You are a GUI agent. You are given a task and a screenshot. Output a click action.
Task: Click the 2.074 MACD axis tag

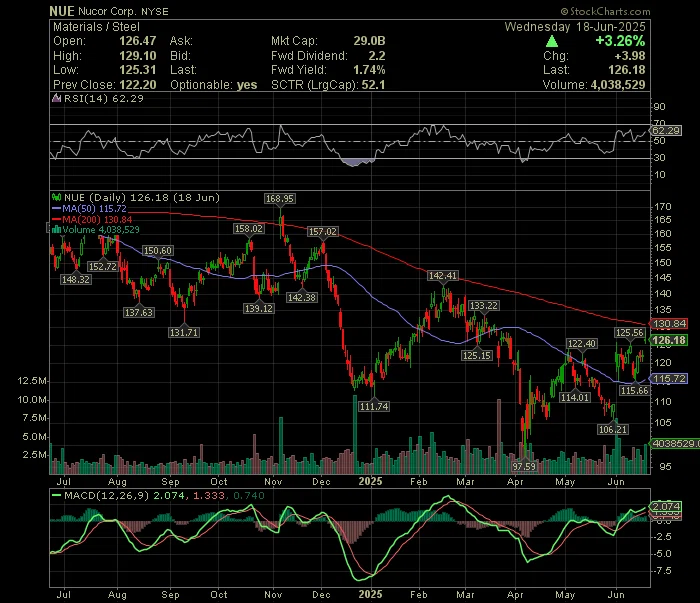666,506
